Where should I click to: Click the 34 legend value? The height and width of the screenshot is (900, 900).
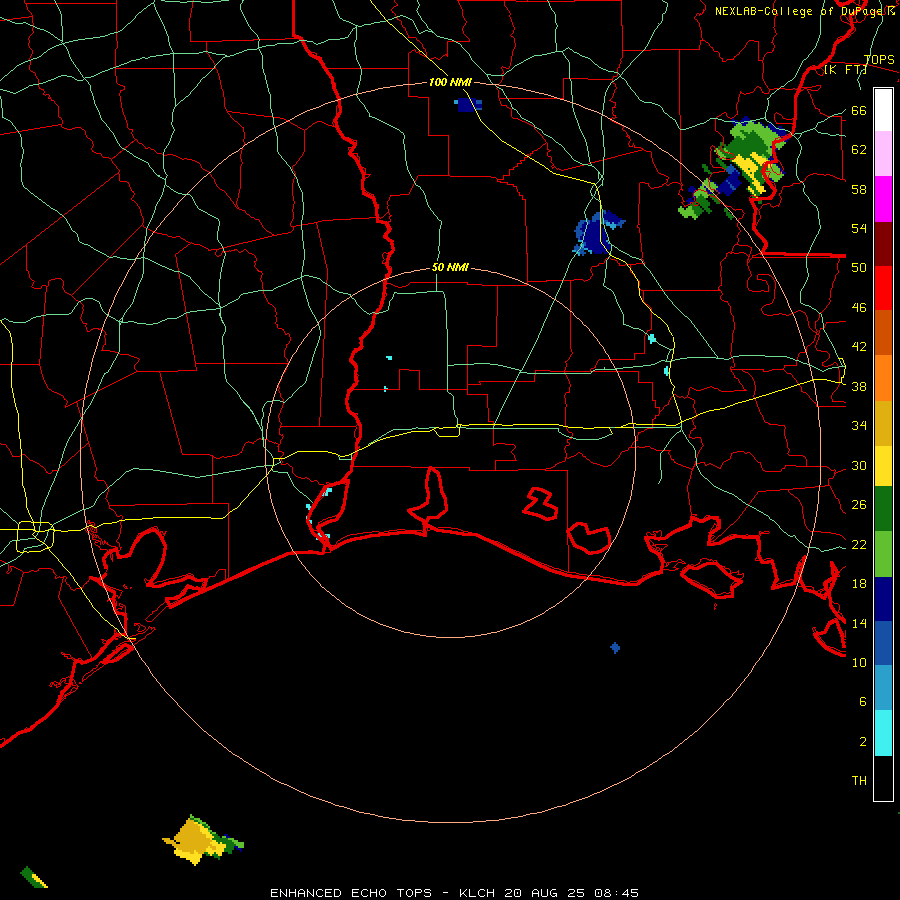click(859, 426)
